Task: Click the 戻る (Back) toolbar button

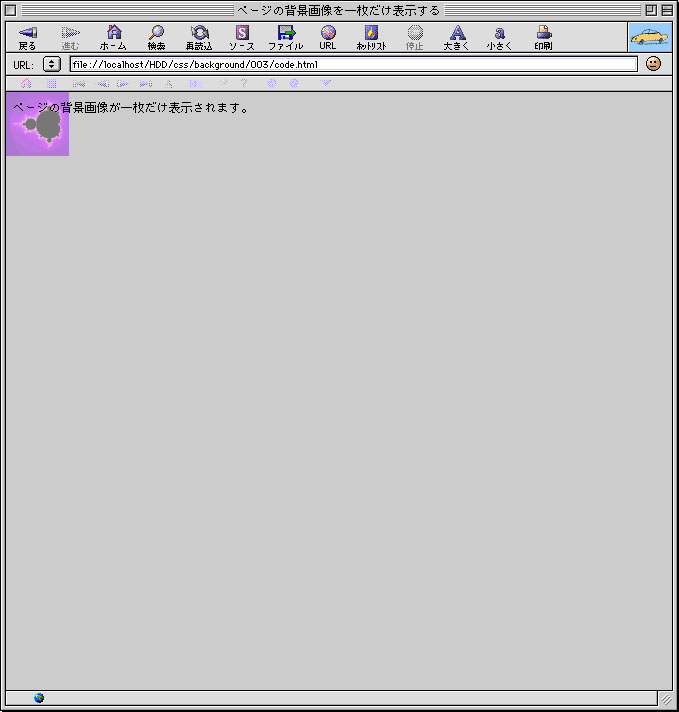Action: click(x=27, y=38)
